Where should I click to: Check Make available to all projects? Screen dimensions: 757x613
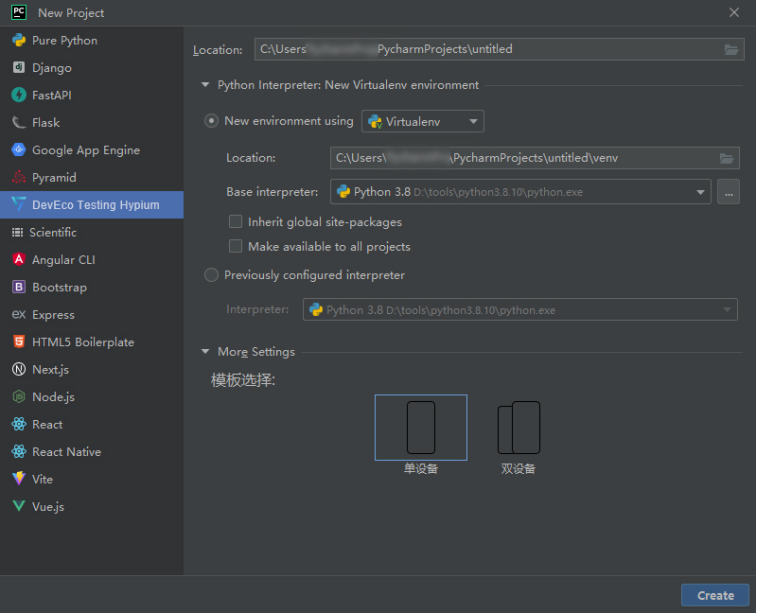[236, 246]
